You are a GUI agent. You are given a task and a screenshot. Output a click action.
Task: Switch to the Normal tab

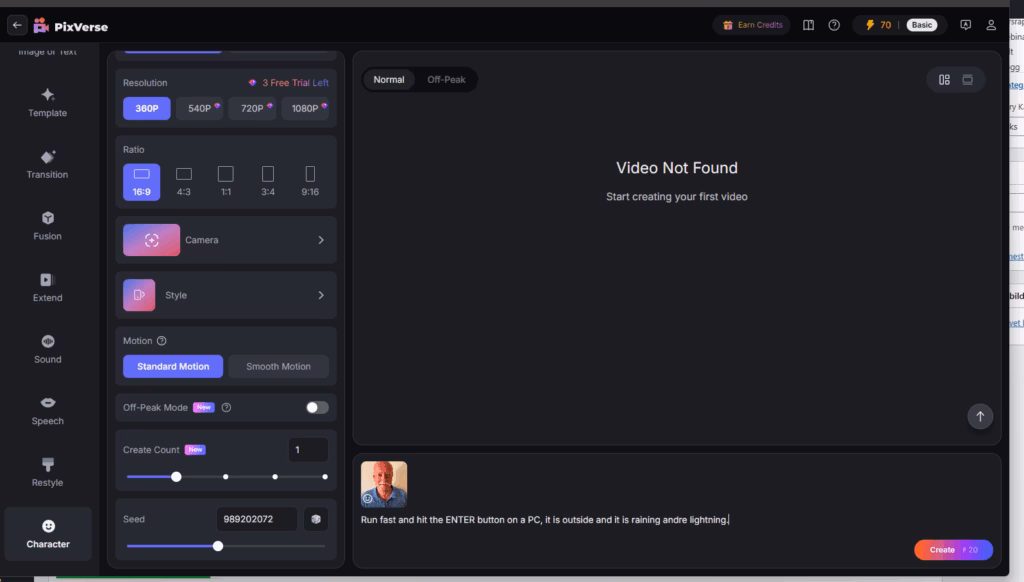(389, 80)
